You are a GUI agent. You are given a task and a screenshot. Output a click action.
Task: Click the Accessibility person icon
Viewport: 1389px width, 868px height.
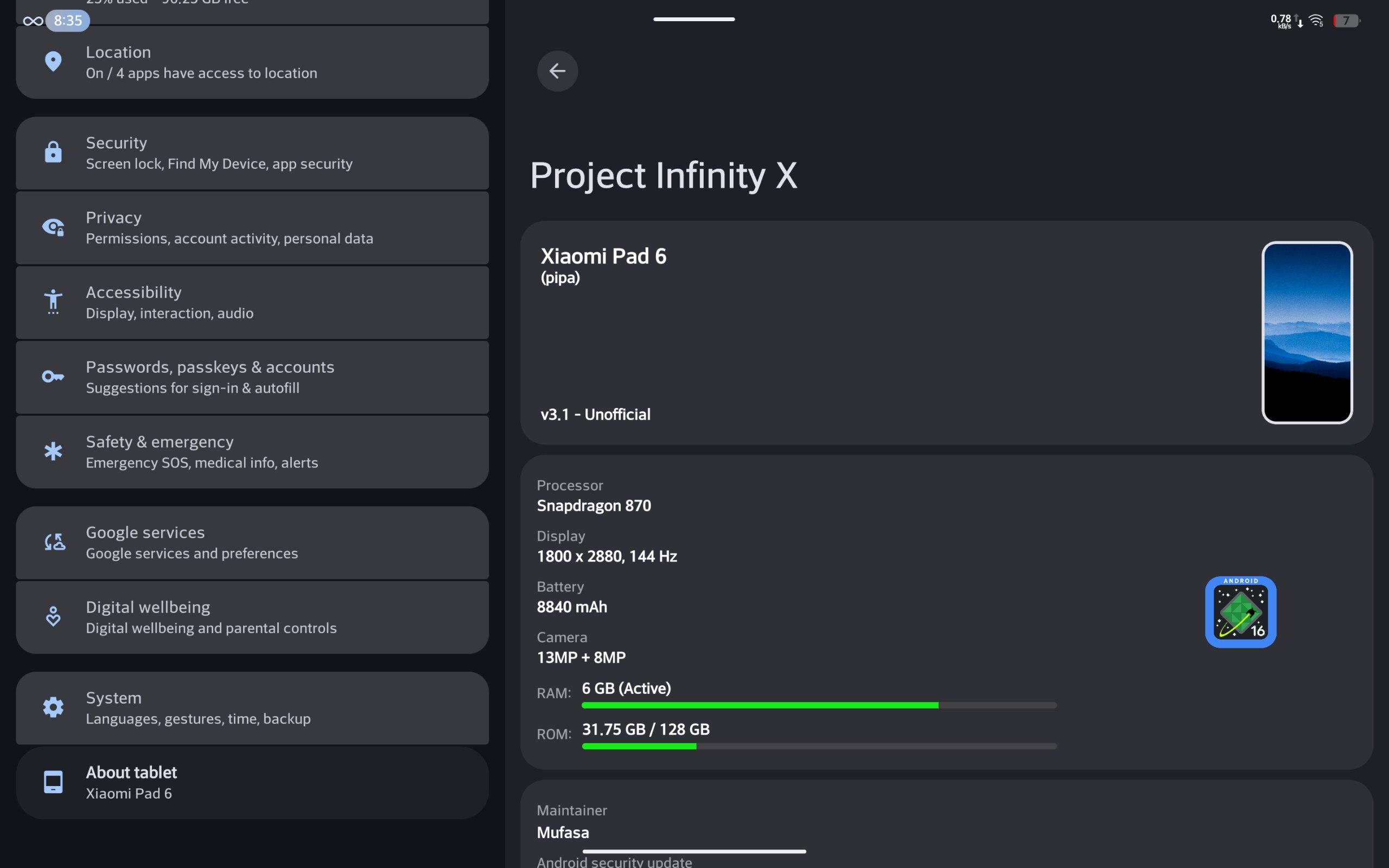53,302
